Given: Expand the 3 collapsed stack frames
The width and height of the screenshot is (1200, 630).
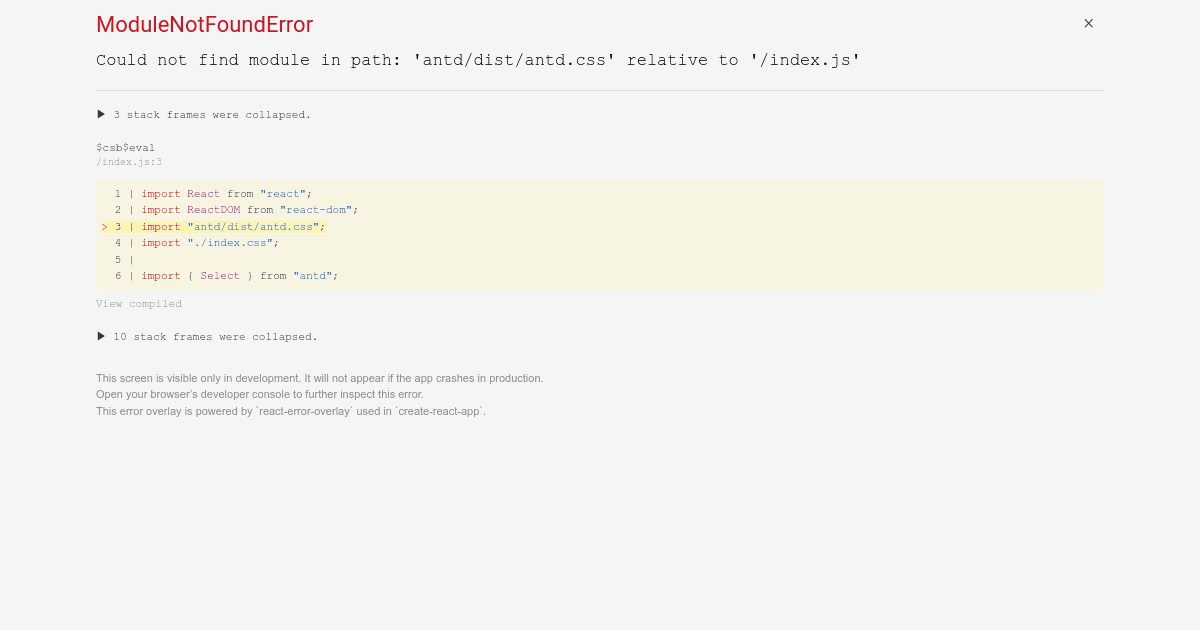Looking at the screenshot, I should click(x=204, y=114).
